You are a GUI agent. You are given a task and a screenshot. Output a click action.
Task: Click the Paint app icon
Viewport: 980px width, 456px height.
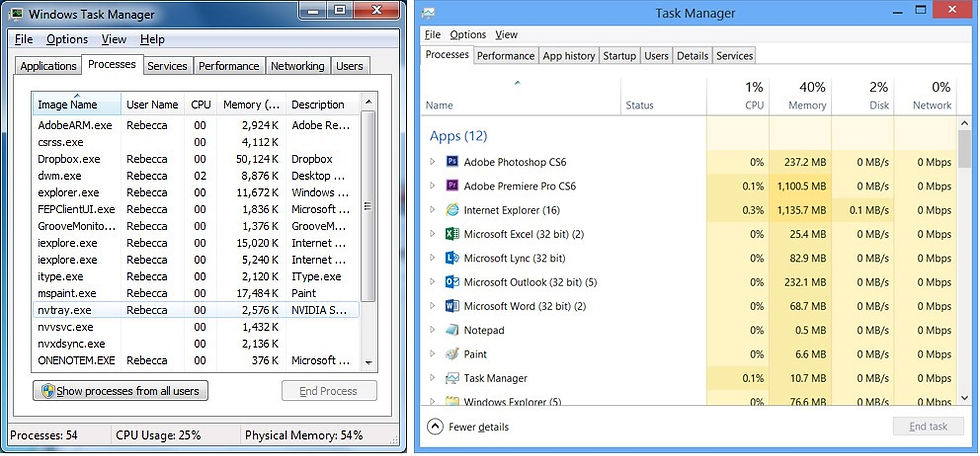pyautogui.click(x=453, y=354)
